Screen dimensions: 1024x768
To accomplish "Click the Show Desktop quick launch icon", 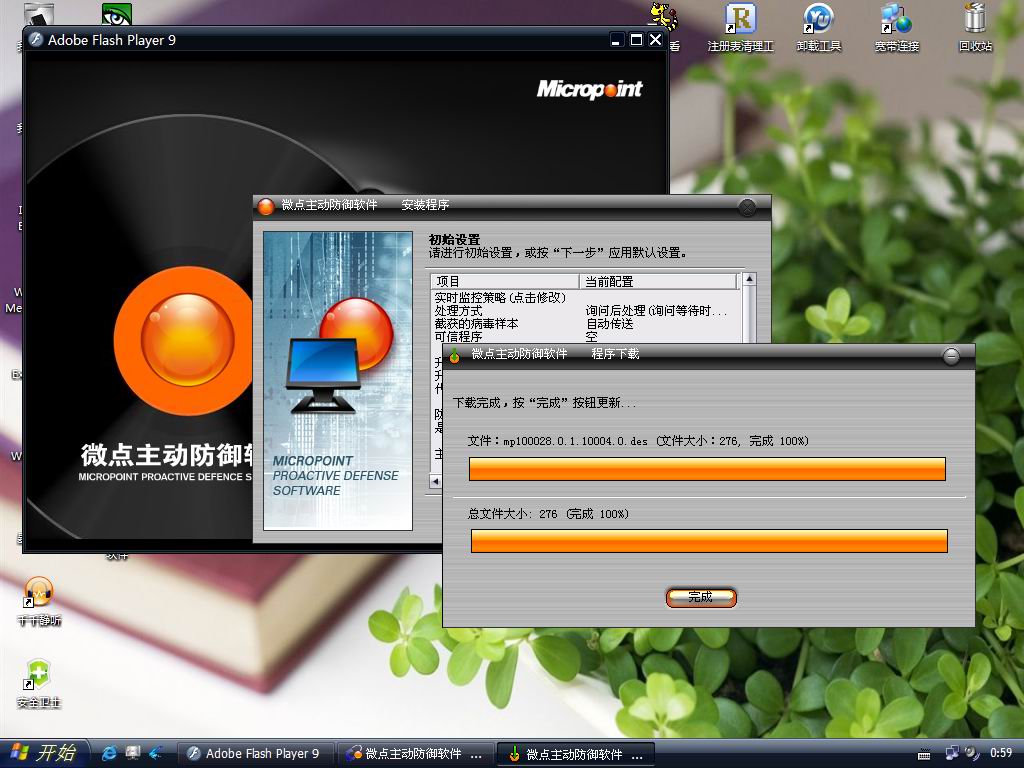I will [x=133, y=754].
